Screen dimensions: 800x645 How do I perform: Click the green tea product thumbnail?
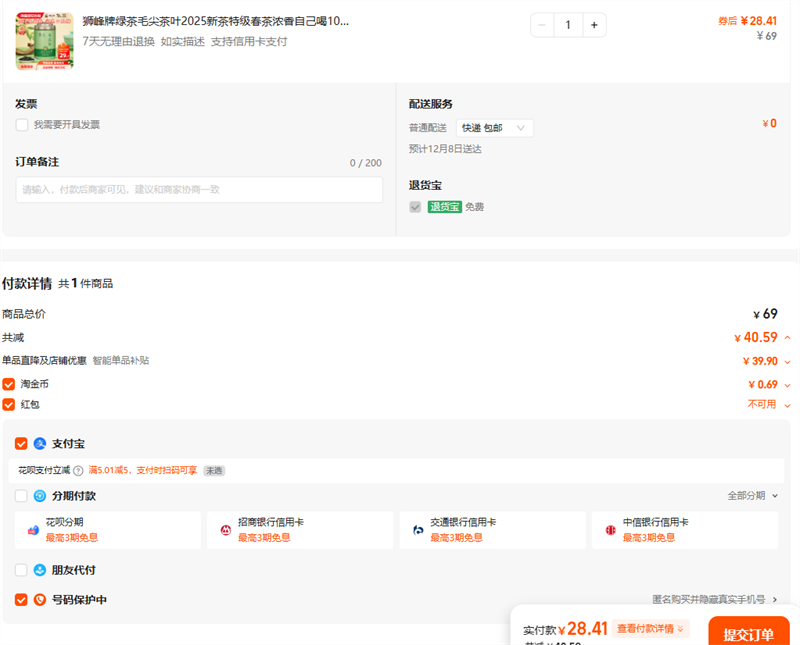(44, 41)
